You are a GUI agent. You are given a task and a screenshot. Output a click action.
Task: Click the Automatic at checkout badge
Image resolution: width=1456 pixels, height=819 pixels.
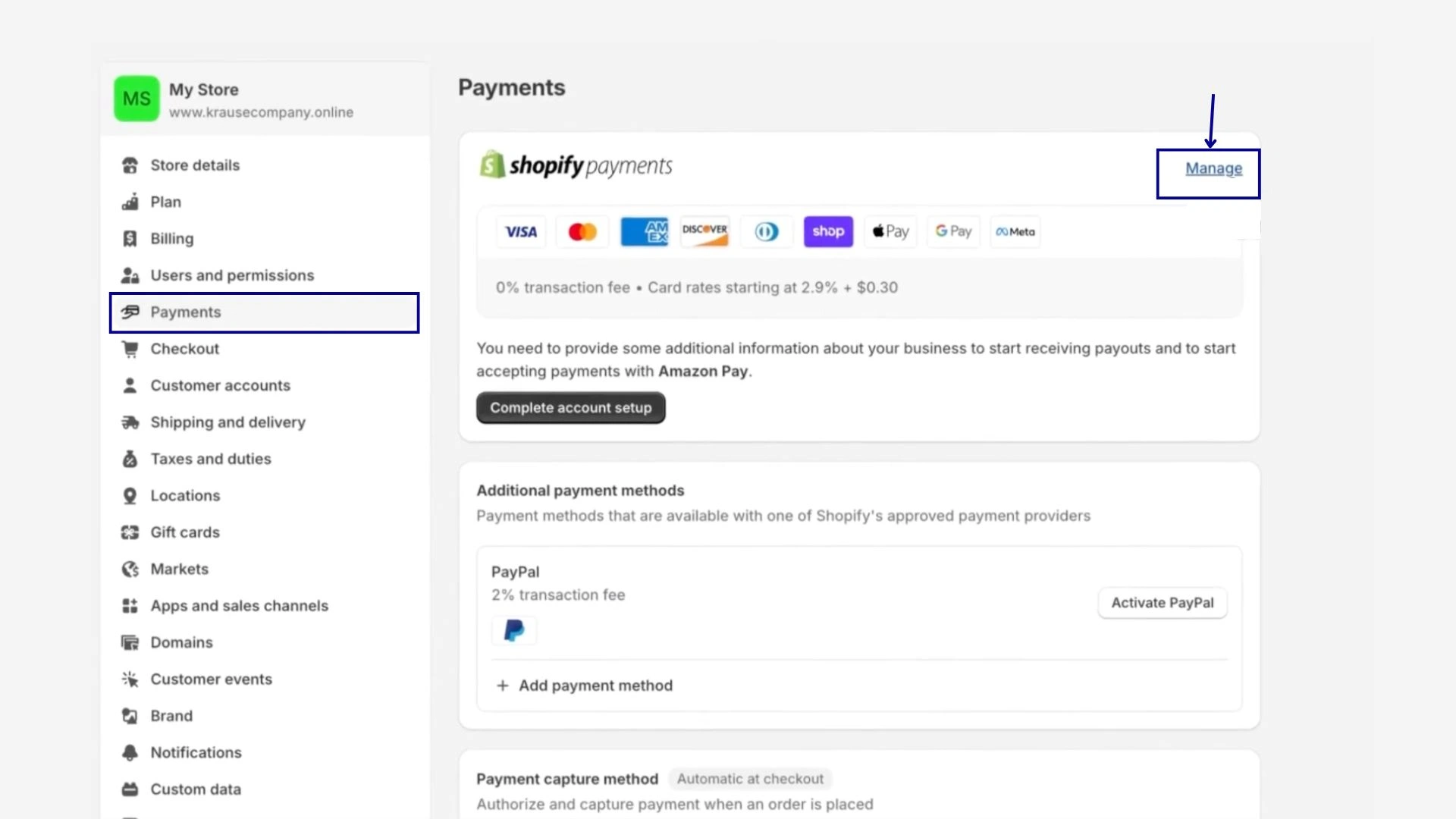pyautogui.click(x=750, y=779)
